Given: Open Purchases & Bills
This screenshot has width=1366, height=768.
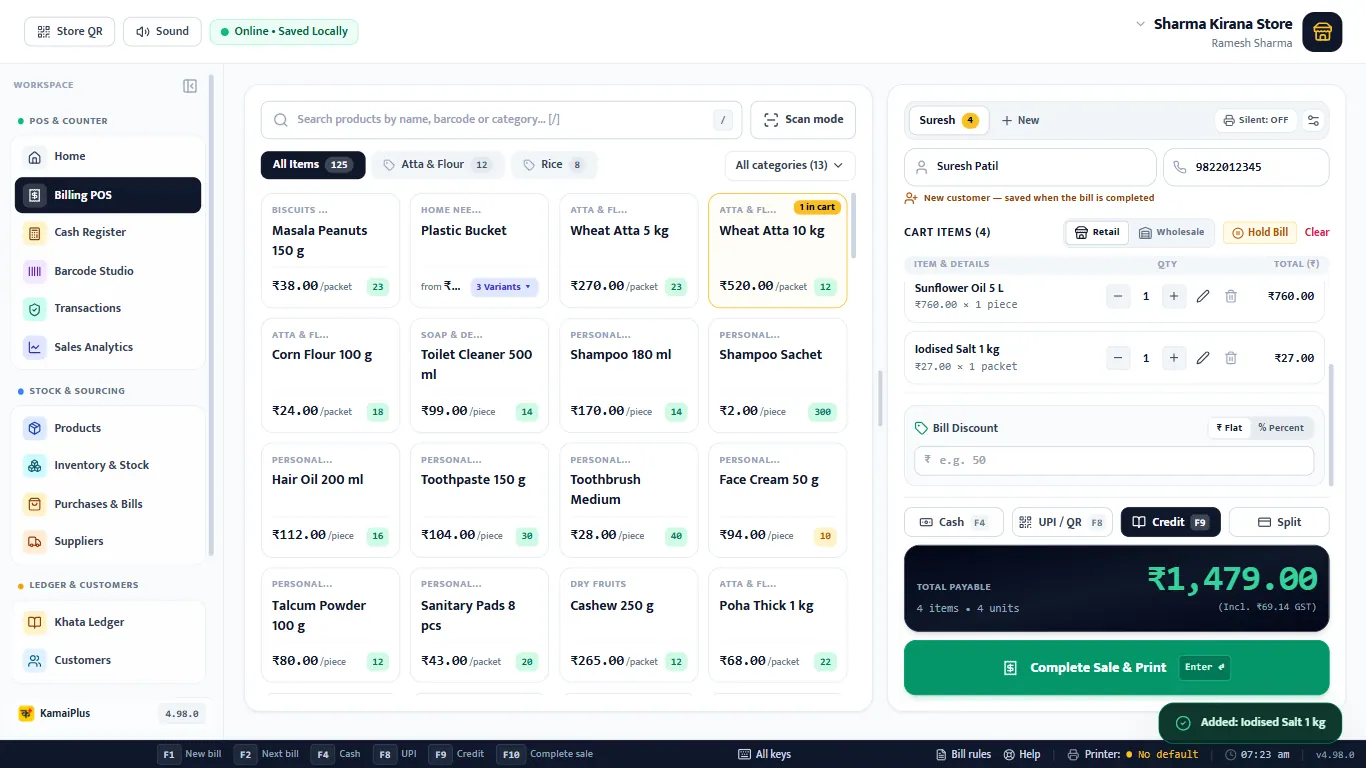Looking at the screenshot, I should [108, 504].
